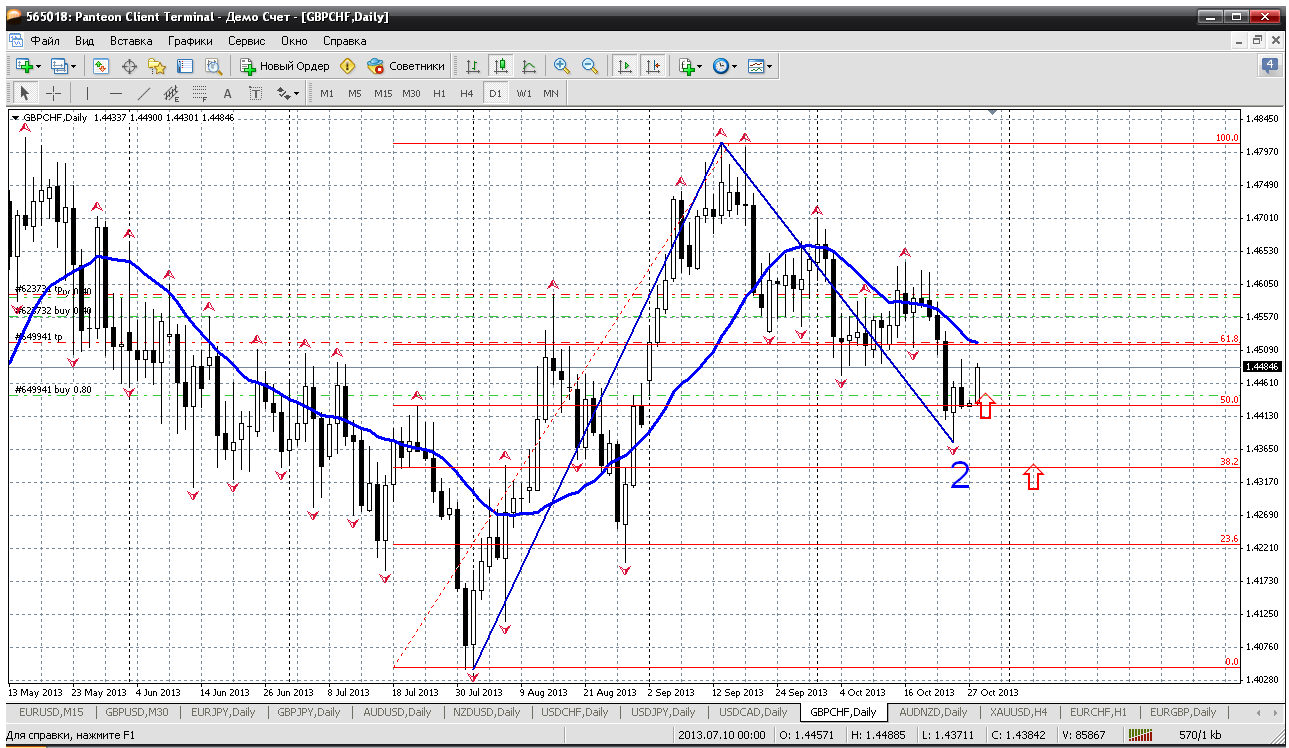Switch timeframe to H4
This screenshot has width=1289, height=748.
467,93
